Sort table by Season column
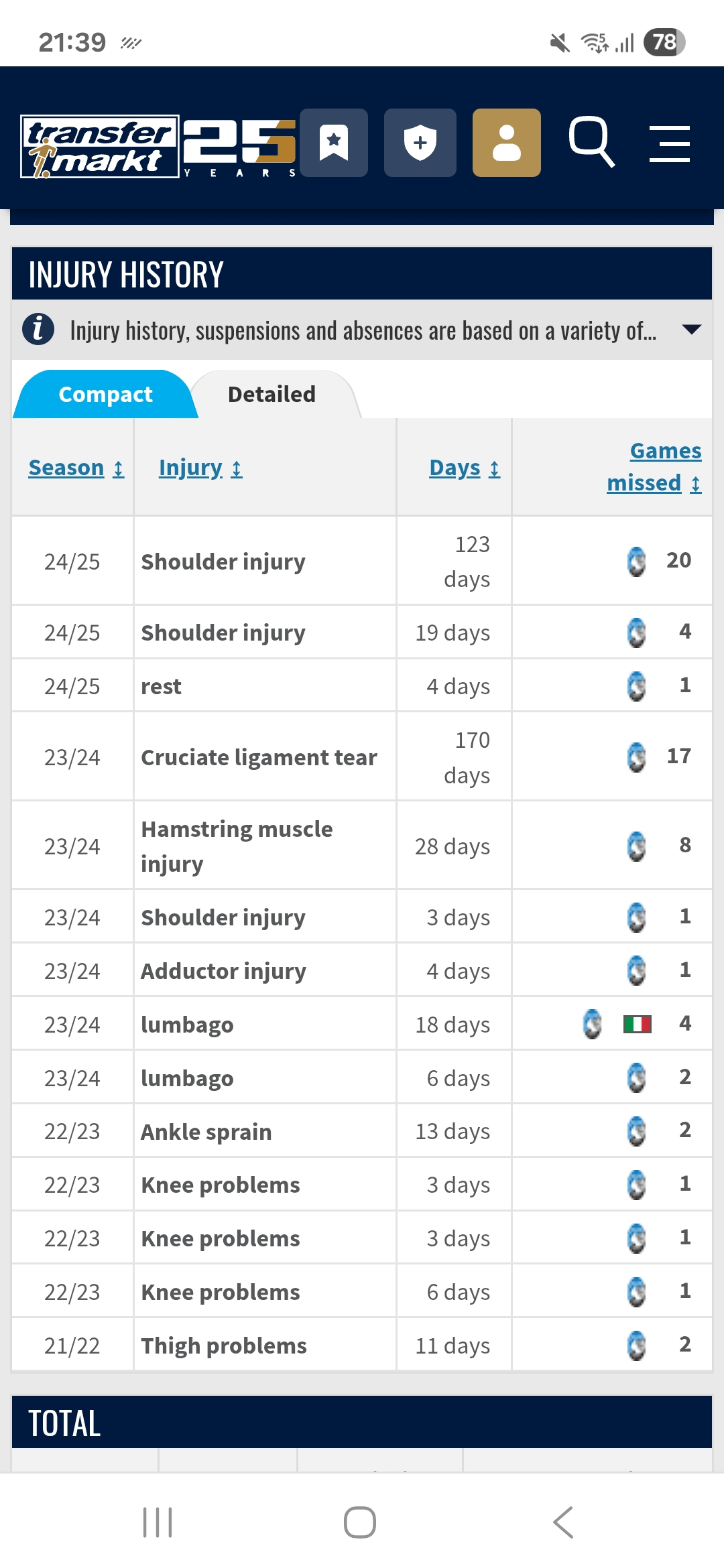724x1568 pixels. coord(76,468)
